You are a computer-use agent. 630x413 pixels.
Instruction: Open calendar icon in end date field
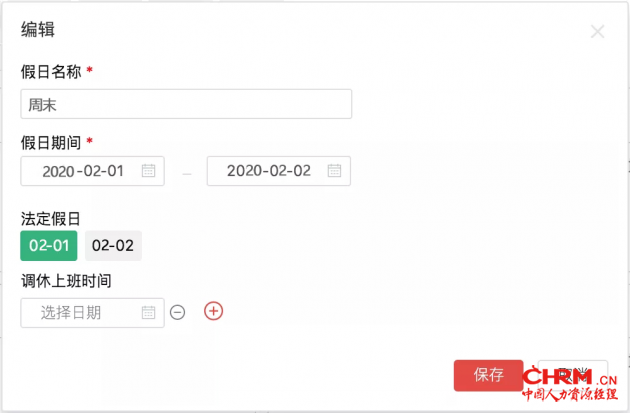tap(334, 171)
